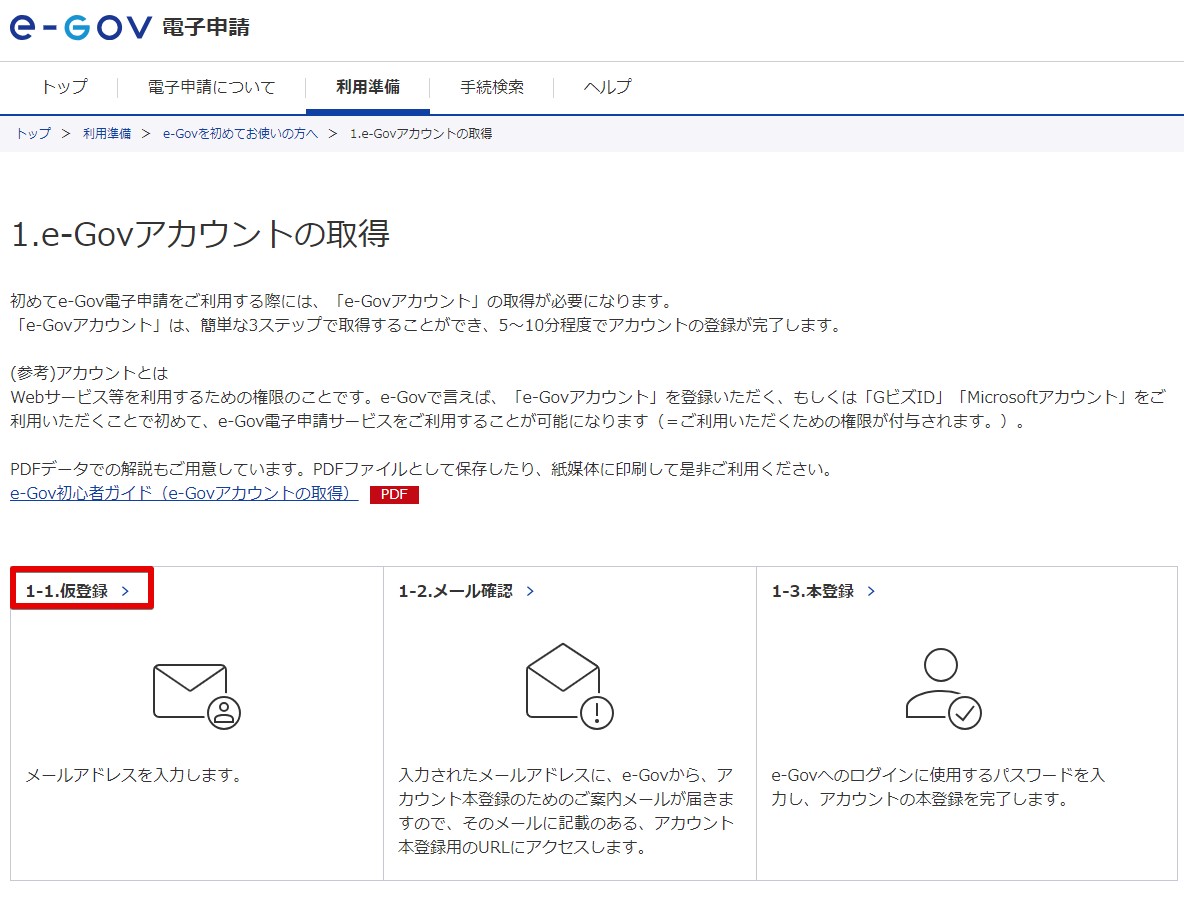
Task: Click the line starting 初めてe-Gov電子申請を
Action: pos(341,301)
